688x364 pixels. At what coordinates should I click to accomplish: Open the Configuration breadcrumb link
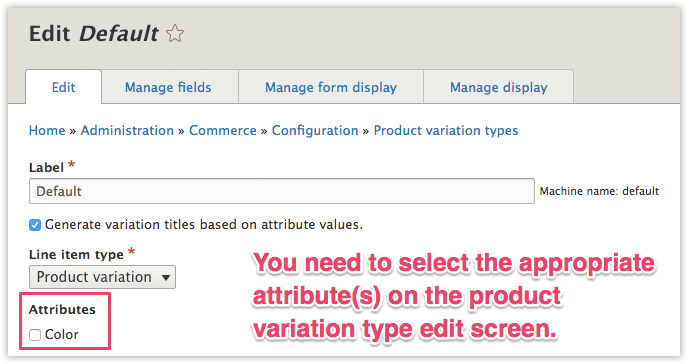pos(315,130)
